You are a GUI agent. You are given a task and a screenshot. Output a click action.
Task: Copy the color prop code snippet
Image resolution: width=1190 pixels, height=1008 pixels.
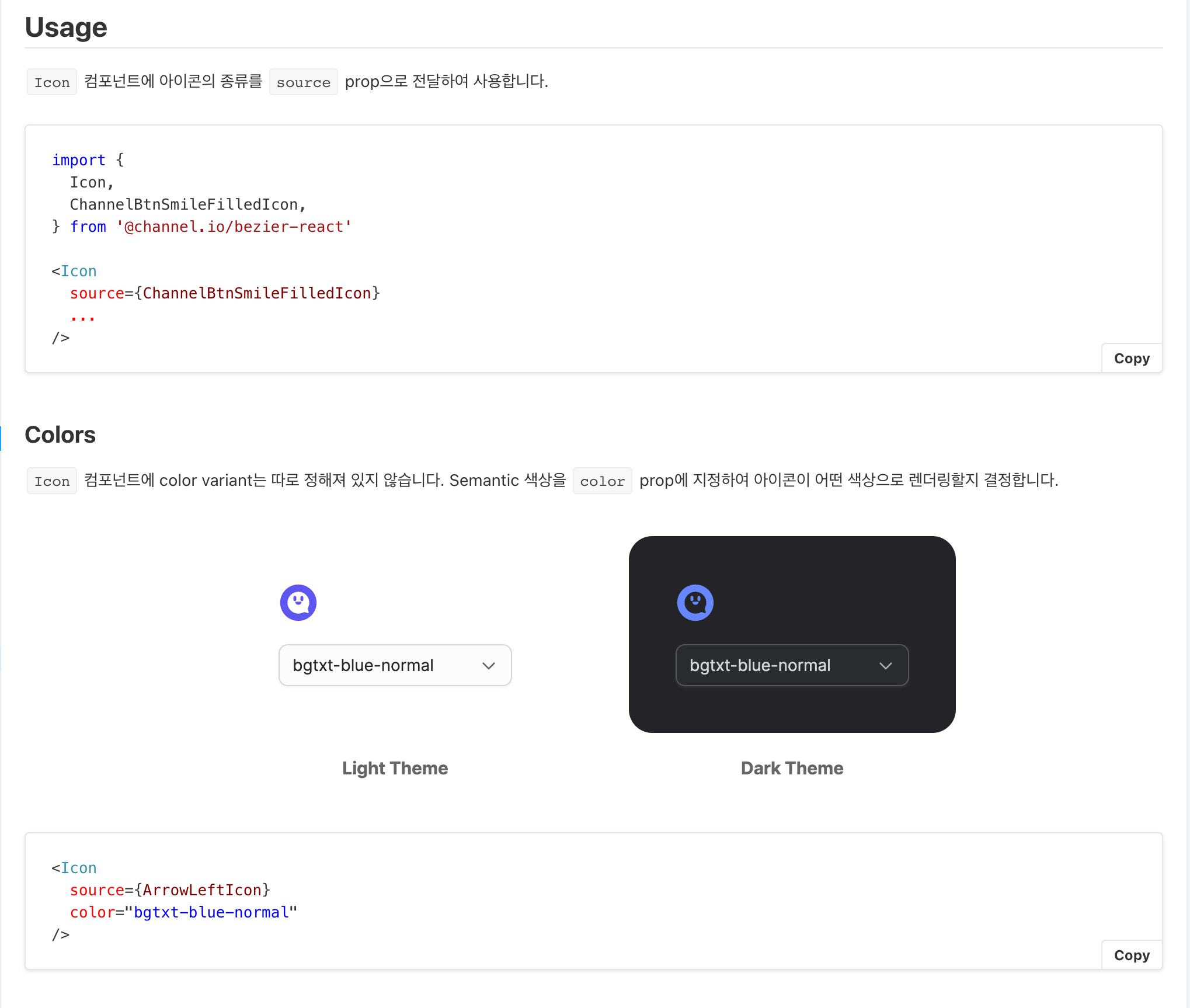click(1131, 955)
